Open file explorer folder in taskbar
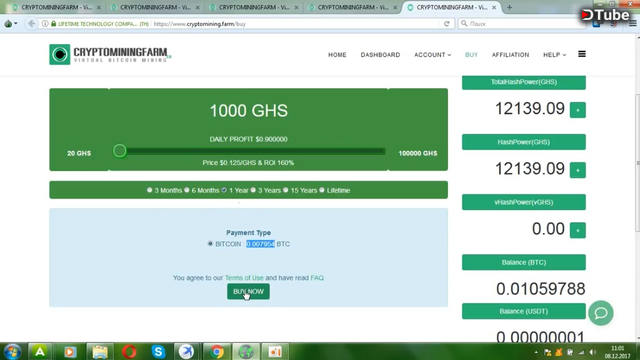The height and width of the screenshot is (360, 640). 100,351
